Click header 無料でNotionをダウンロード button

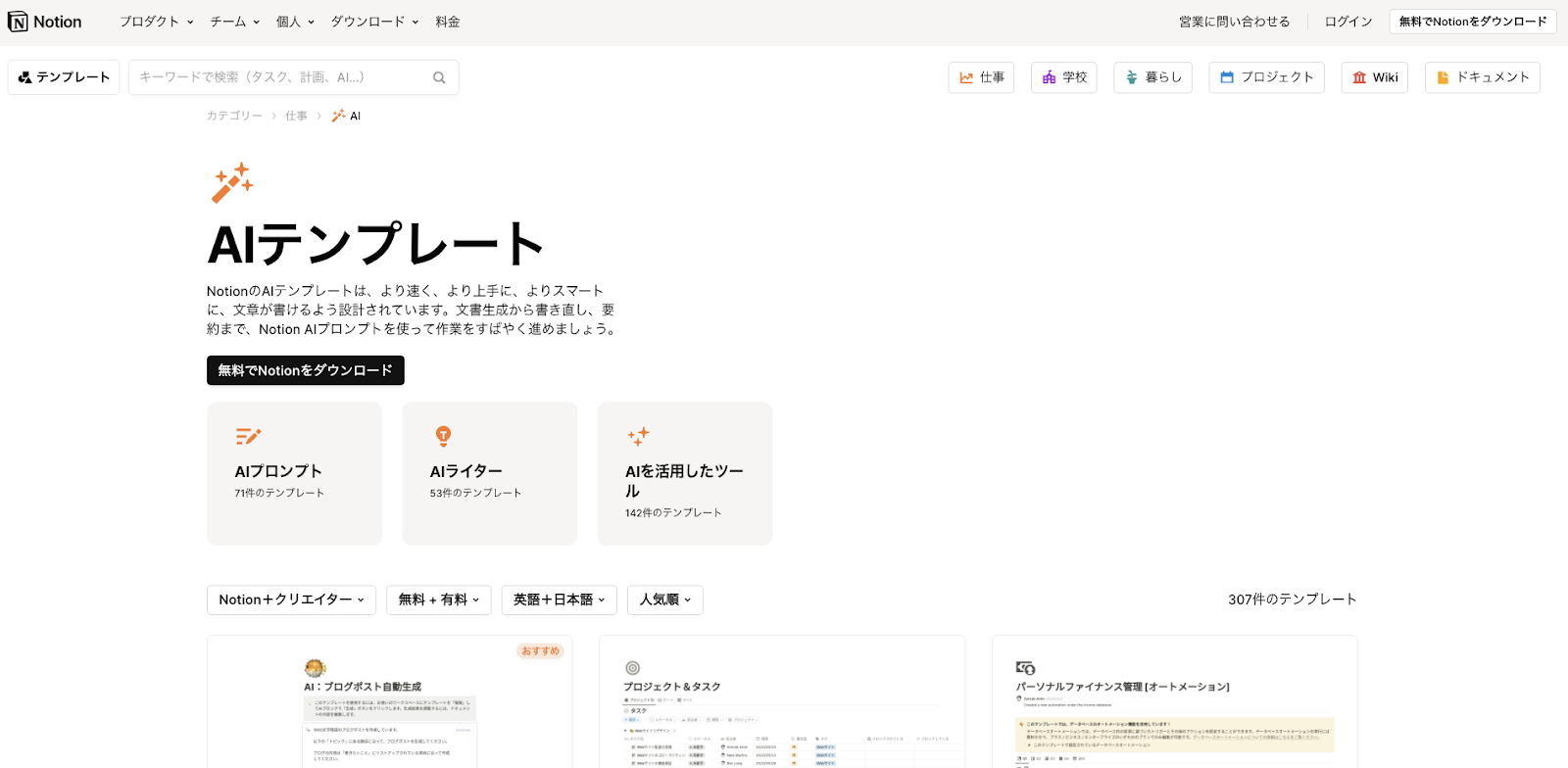point(1473,22)
